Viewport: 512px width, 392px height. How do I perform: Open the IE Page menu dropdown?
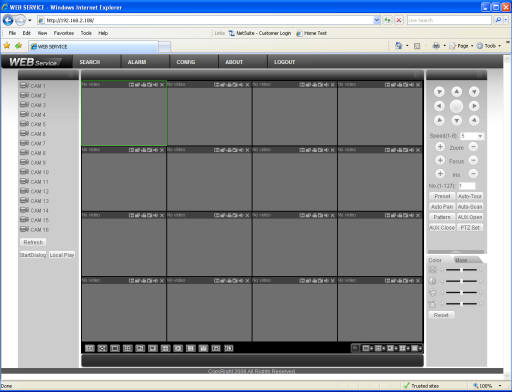[x=461, y=46]
